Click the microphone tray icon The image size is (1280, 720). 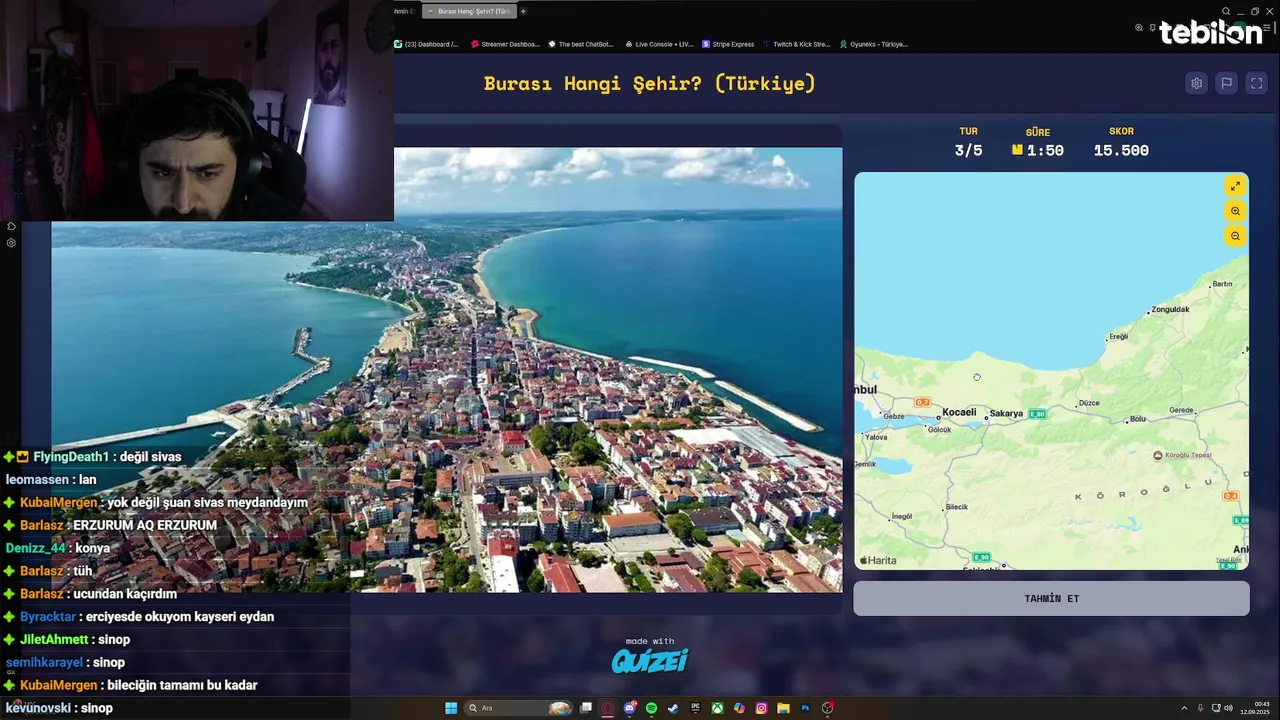(1201, 708)
